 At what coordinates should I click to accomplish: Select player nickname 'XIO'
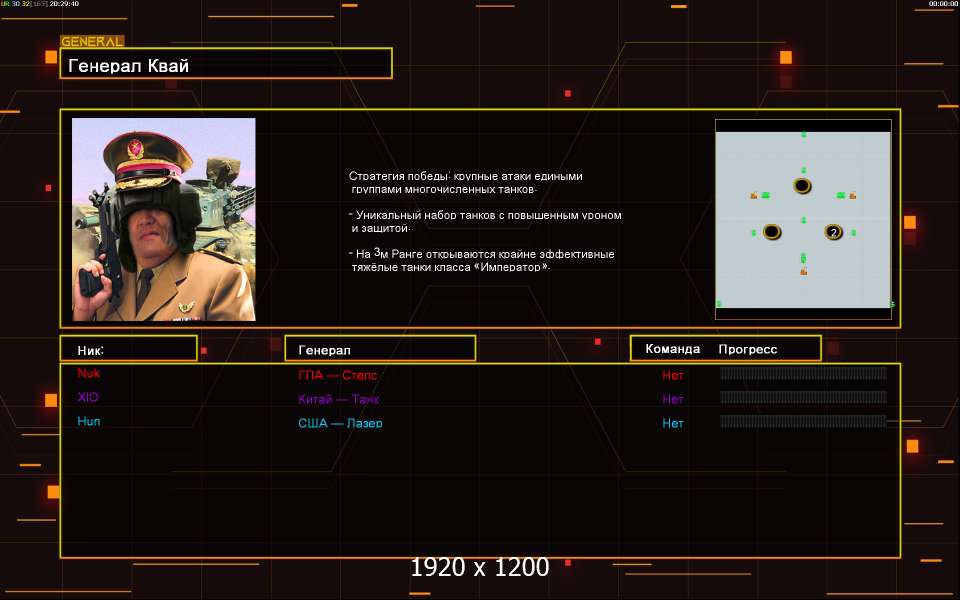coord(88,397)
